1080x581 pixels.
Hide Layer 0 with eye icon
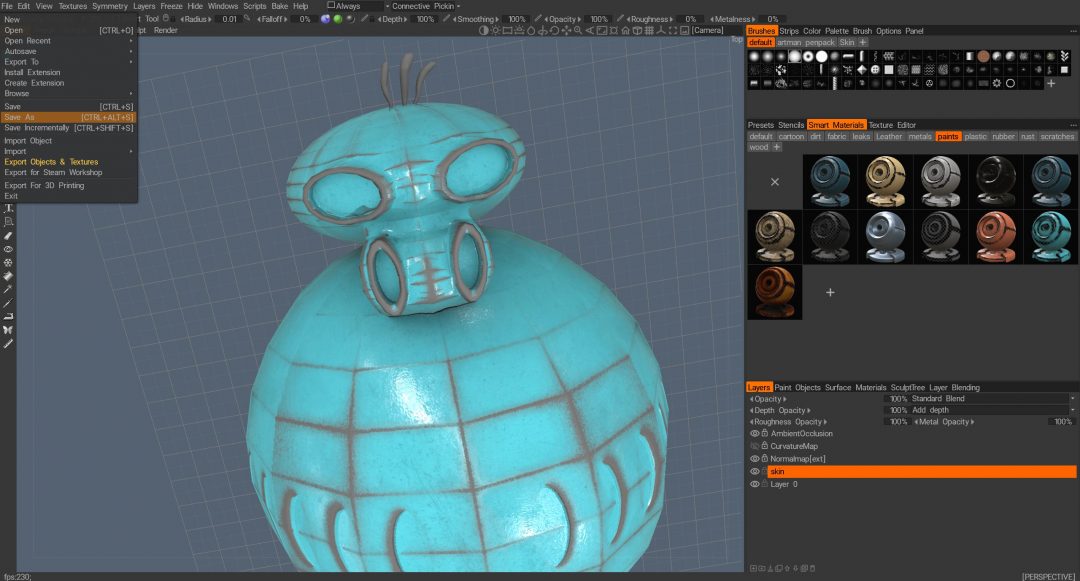(754, 485)
